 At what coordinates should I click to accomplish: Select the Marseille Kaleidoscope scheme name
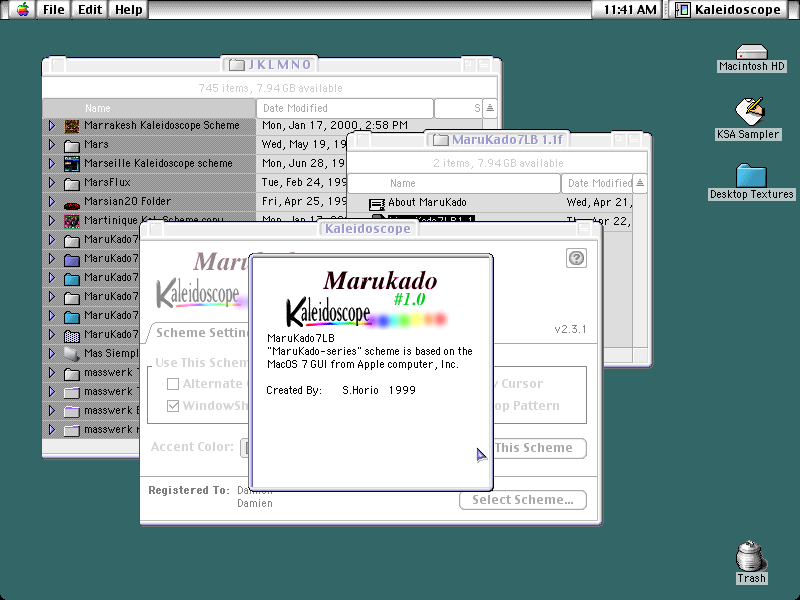click(x=158, y=163)
